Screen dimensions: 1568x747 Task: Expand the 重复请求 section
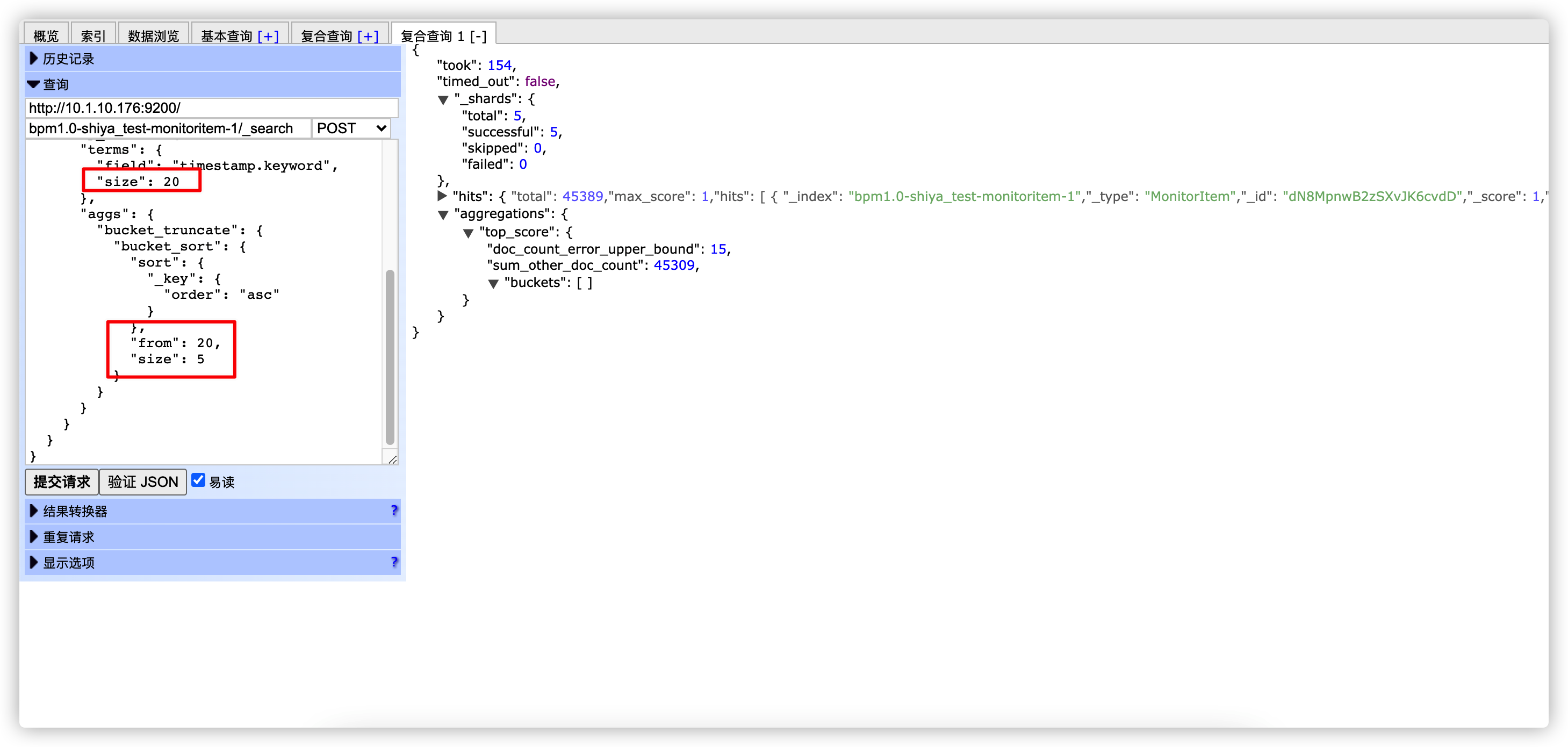pyautogui.click(x=68, y=537)
